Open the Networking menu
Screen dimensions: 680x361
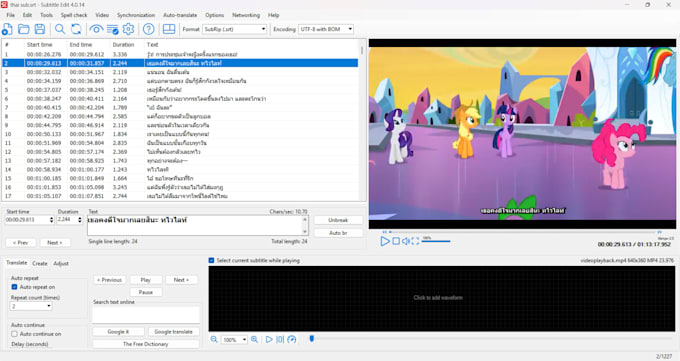click(x=246, y=15)
